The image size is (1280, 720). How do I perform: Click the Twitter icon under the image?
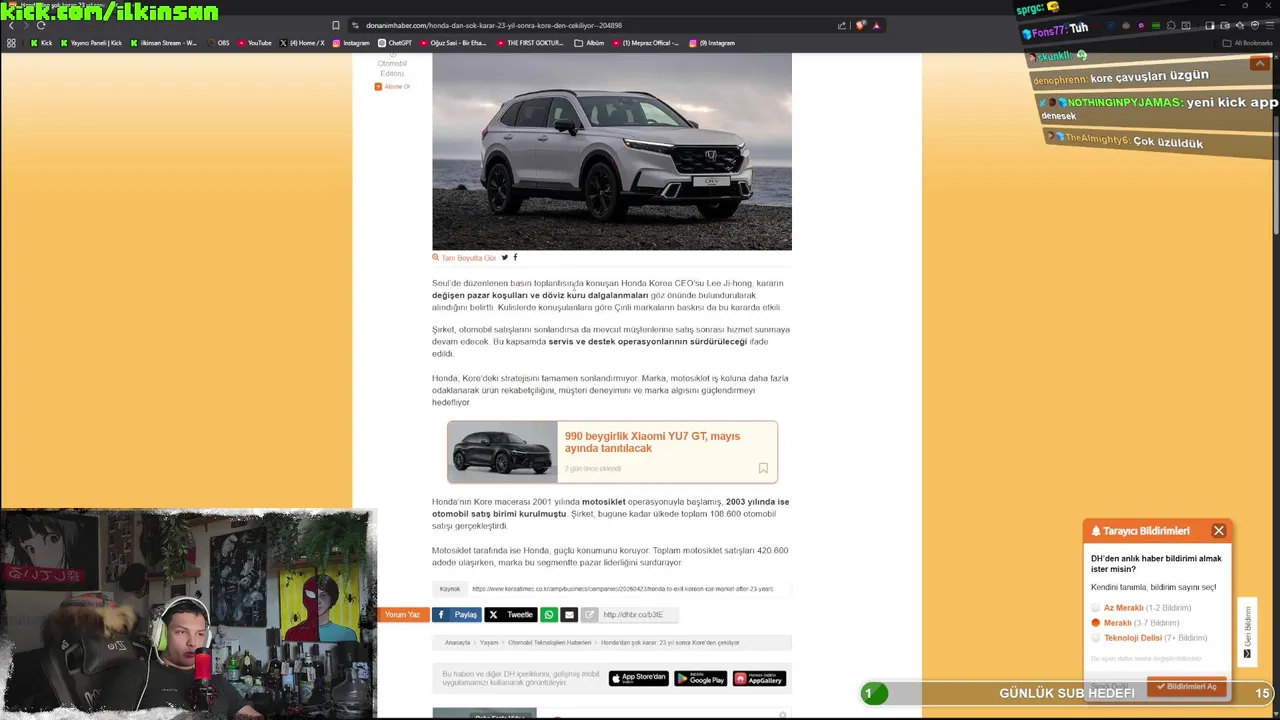pos(505,258)
